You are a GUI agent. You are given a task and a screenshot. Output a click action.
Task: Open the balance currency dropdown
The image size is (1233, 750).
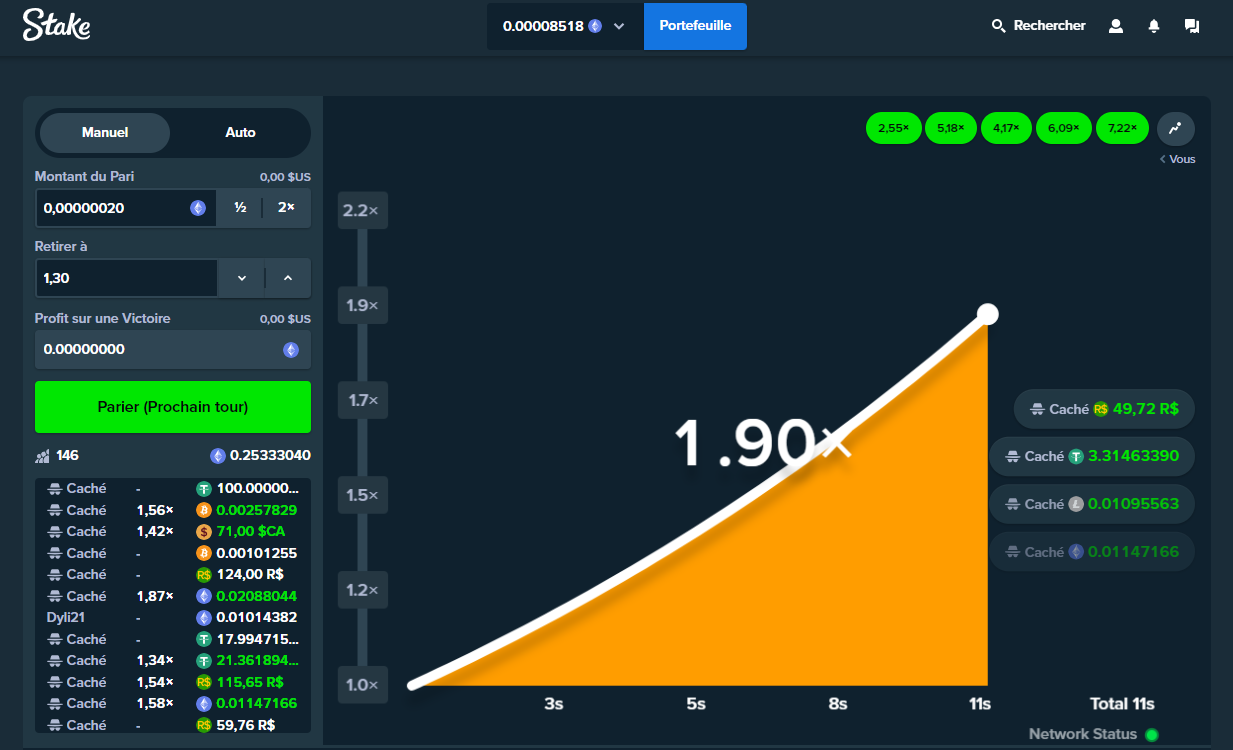coord(619,26)
